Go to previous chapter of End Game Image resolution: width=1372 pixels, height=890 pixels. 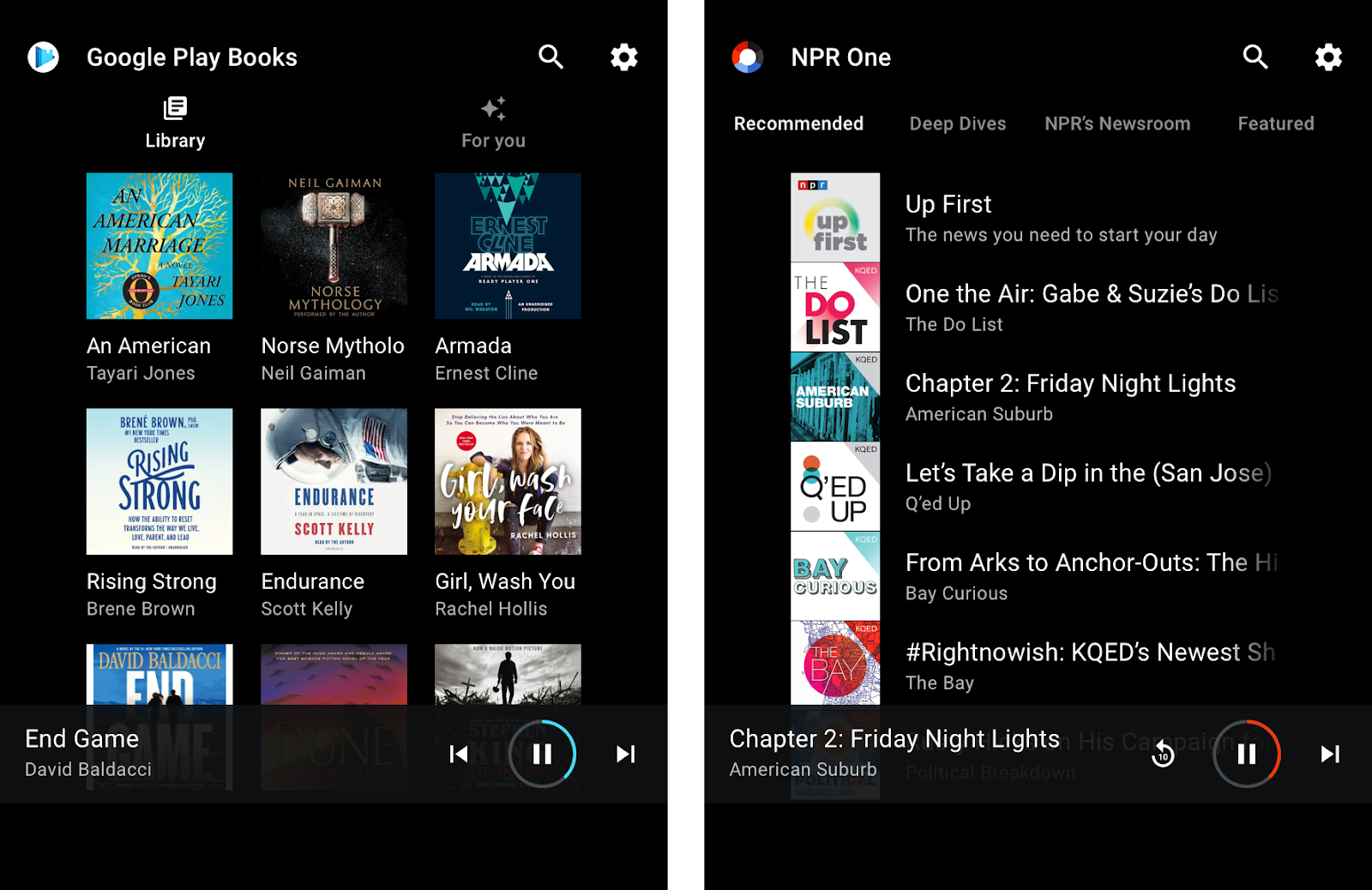[459, 754]
